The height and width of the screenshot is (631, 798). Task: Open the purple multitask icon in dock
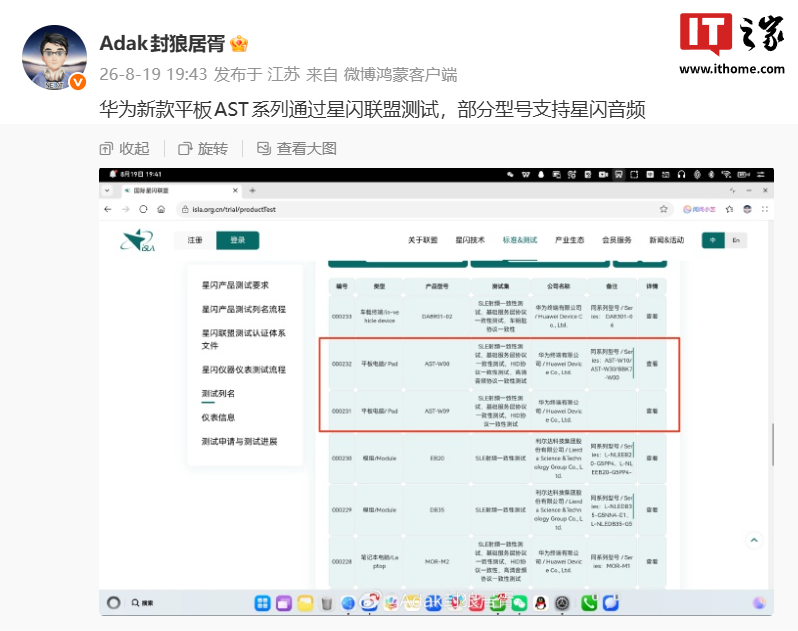(284, 603)
